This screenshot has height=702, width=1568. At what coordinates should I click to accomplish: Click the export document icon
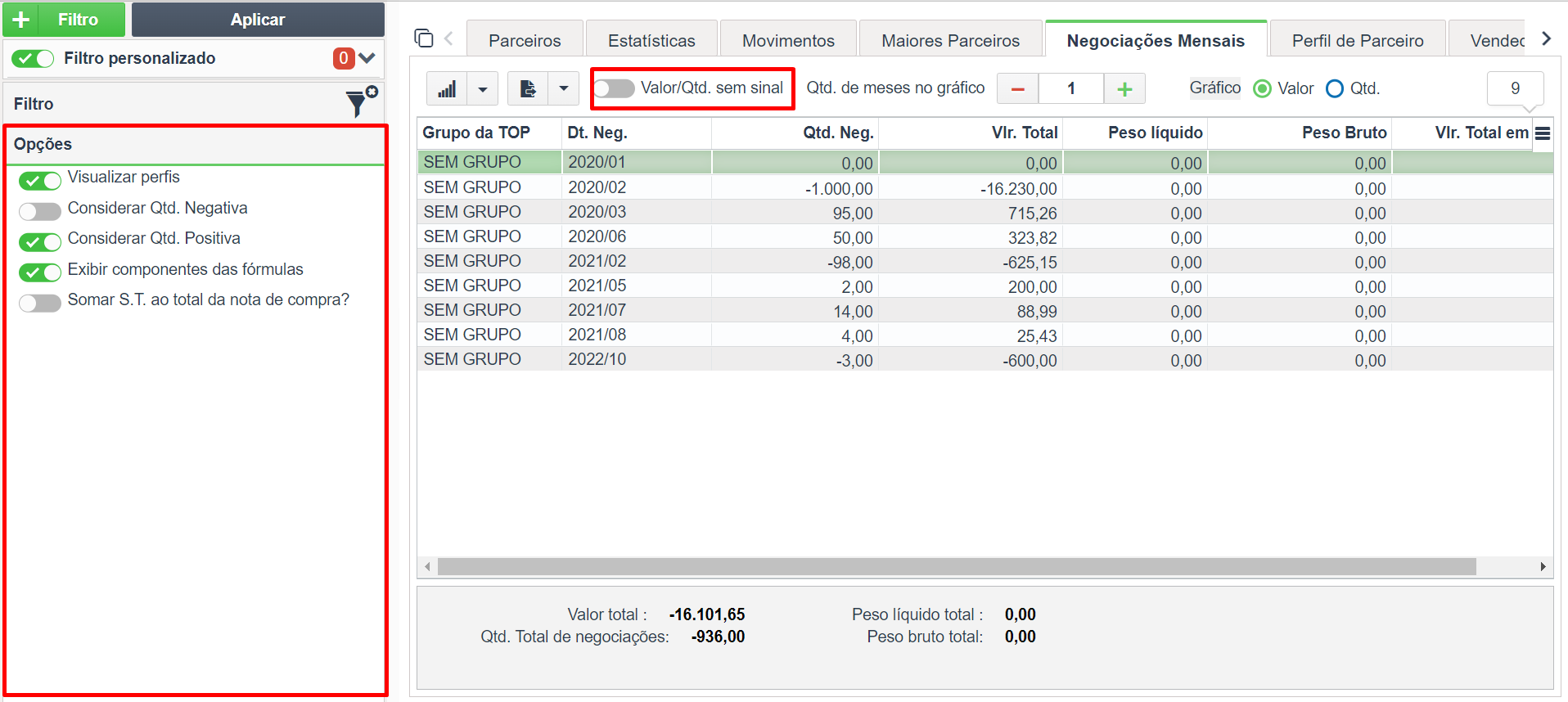point(528,88)
